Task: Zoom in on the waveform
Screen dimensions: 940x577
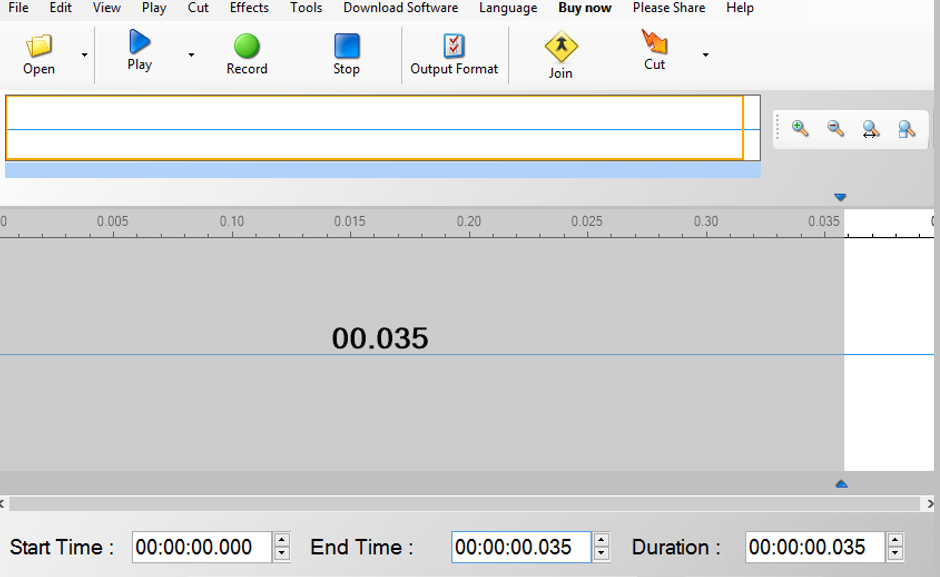Action: 800,128
